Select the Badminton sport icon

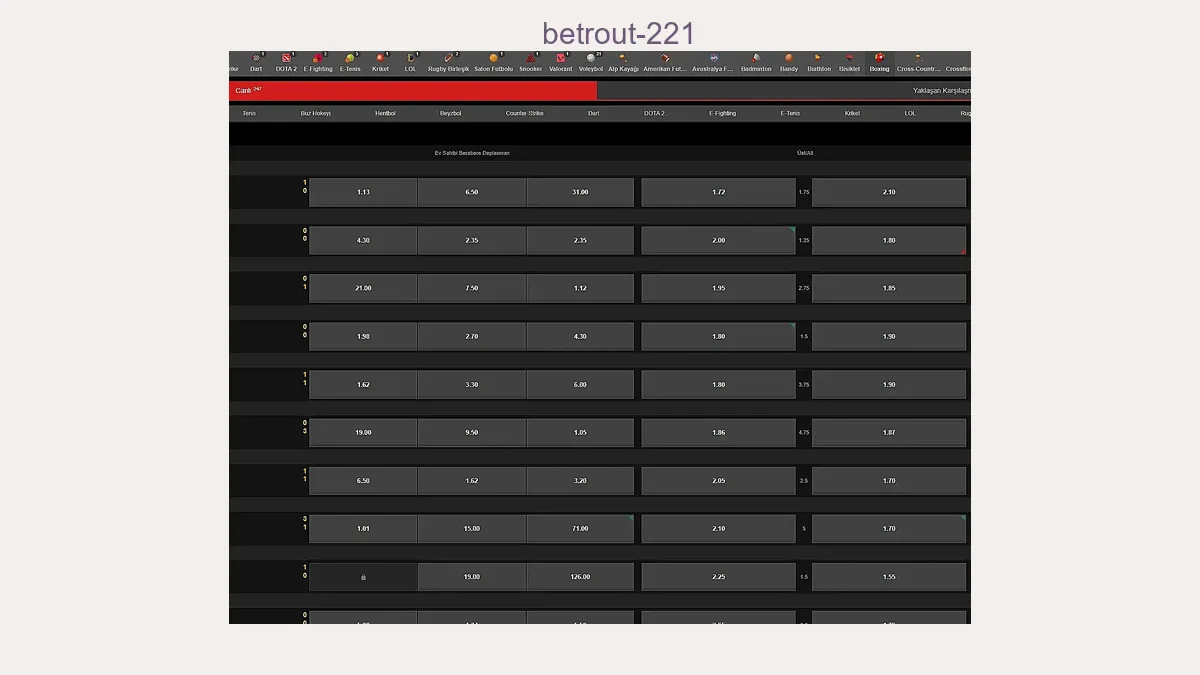(756, 60)
